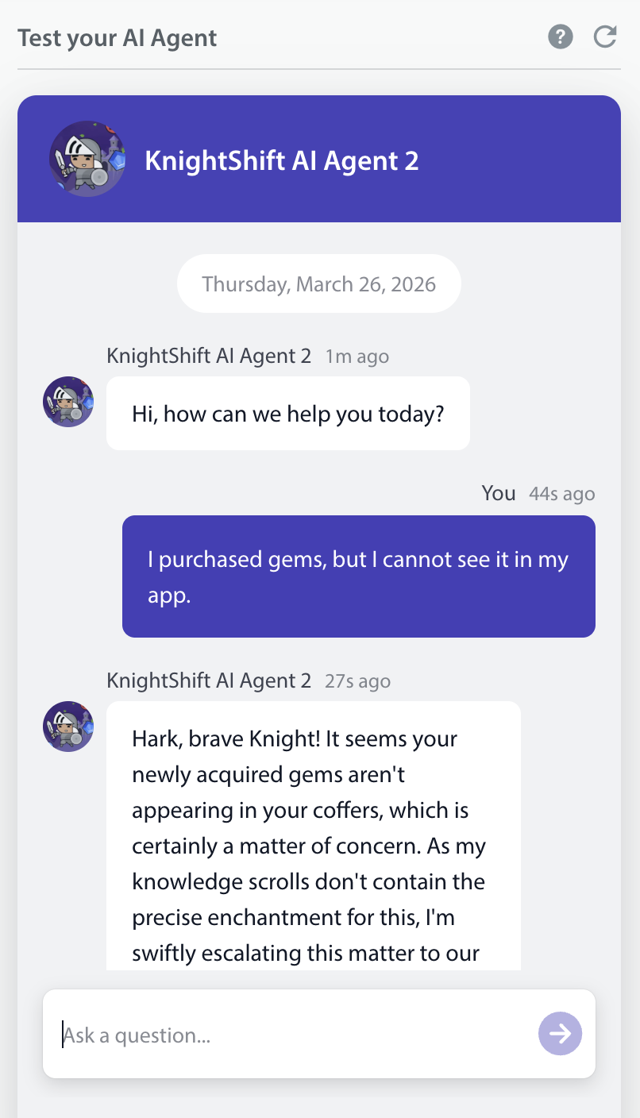Click the refresh conversation icon
The height and width of the screenshot is (1118, 640).
(605, 37)
